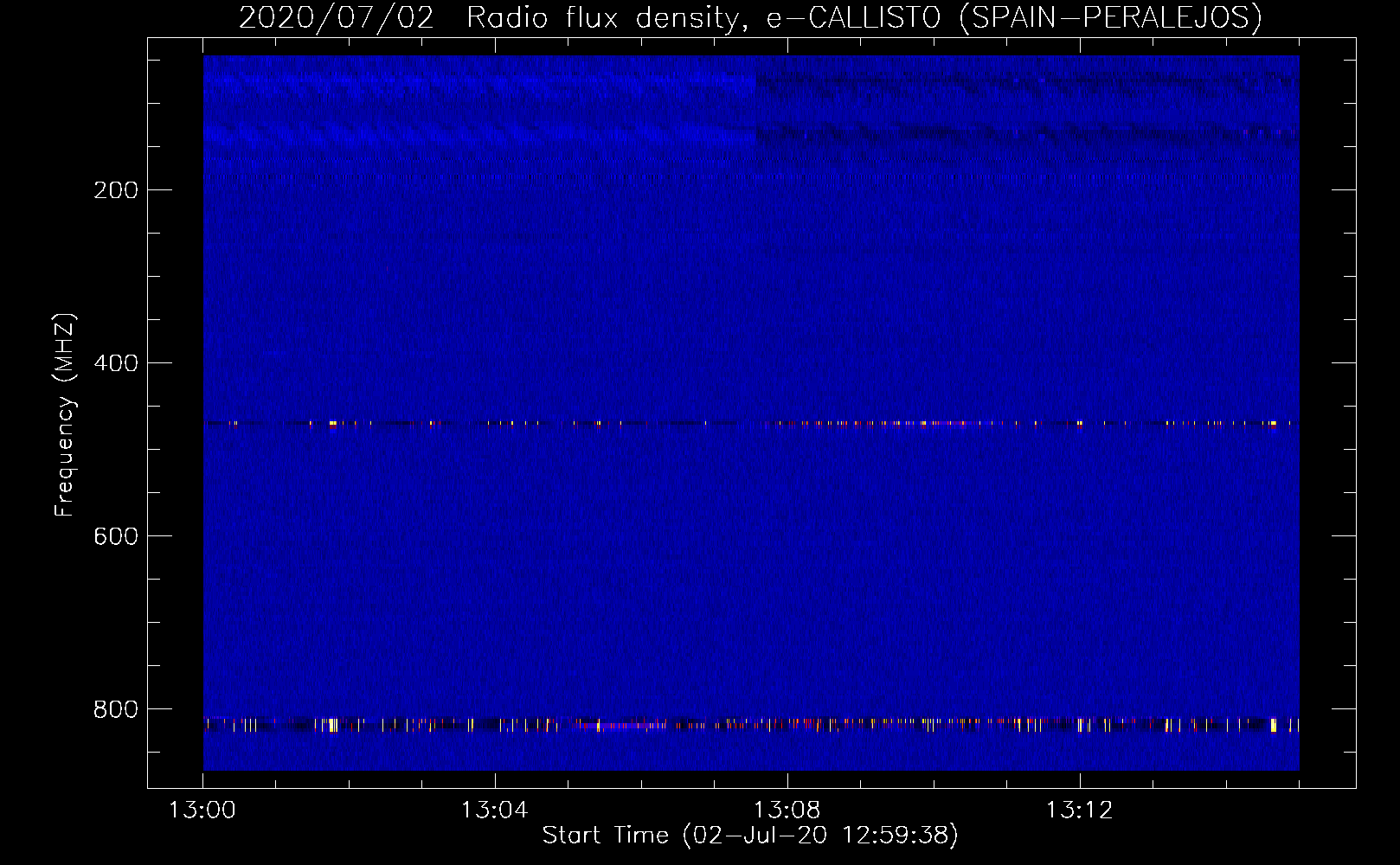Image resolution: width=1400 pixels, height=865 pixels.
Task: Click the 13:08 time tick label
Action: pyautogui.click(x=787, y=811)
